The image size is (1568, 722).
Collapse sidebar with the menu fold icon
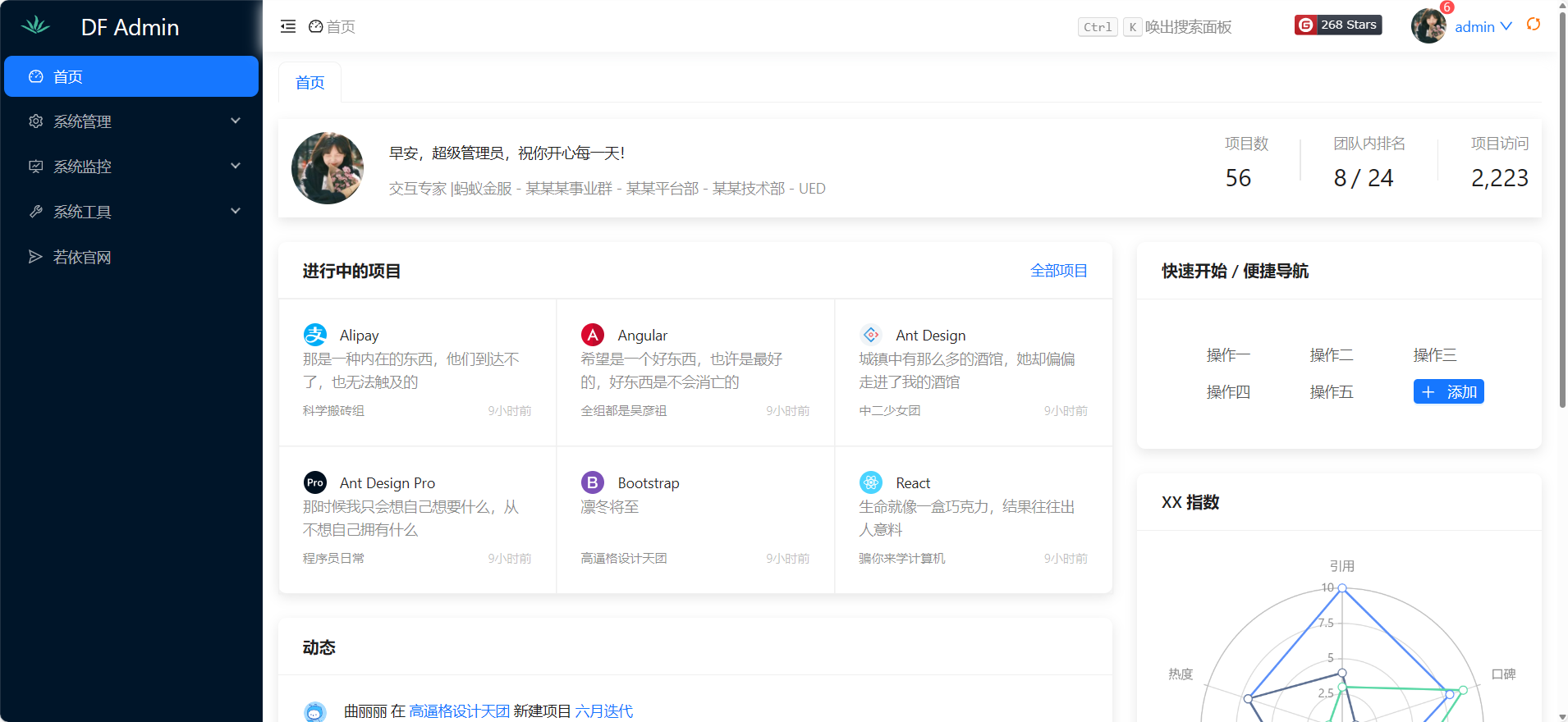(287, 26)
